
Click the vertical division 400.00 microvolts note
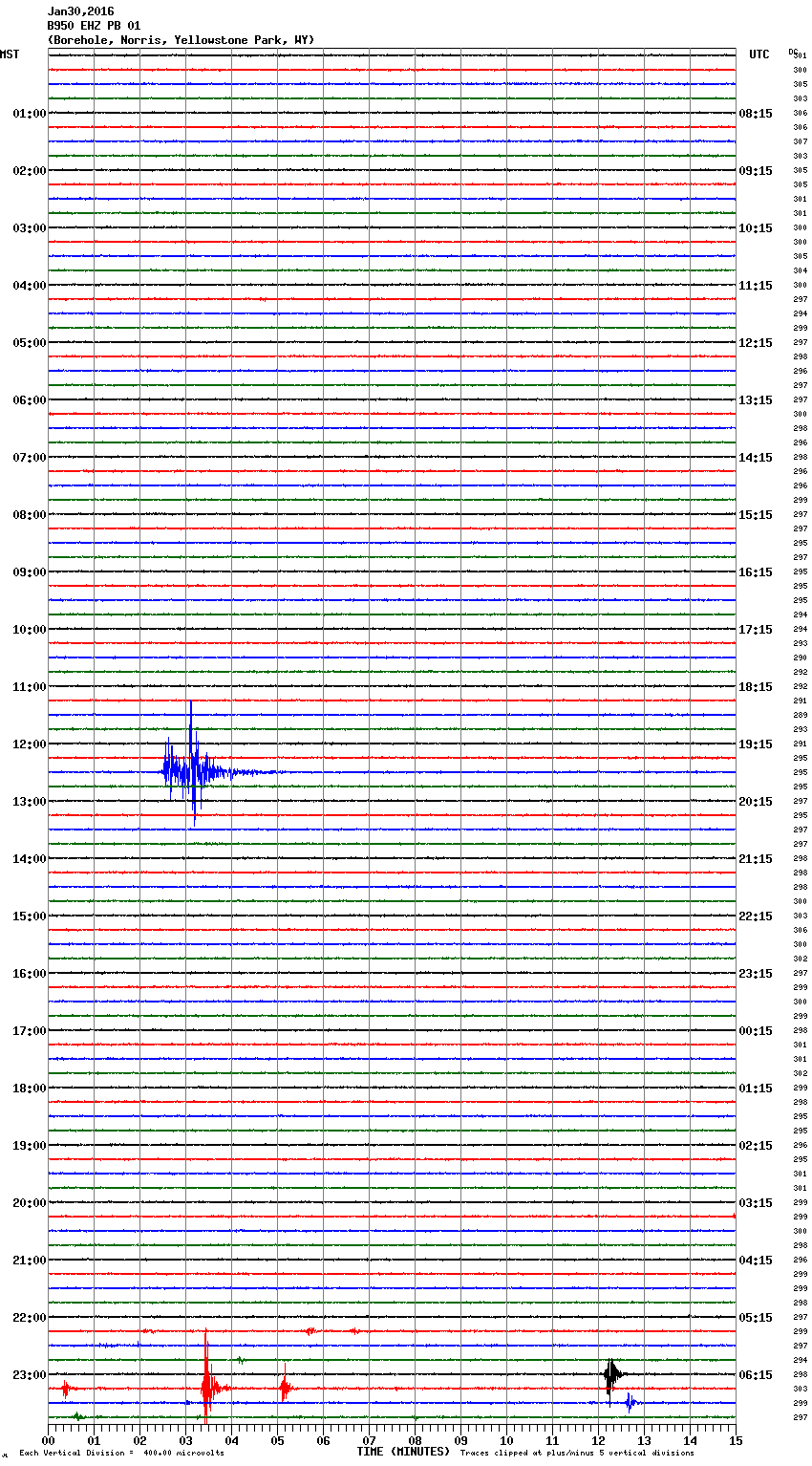pos(121,1453)
